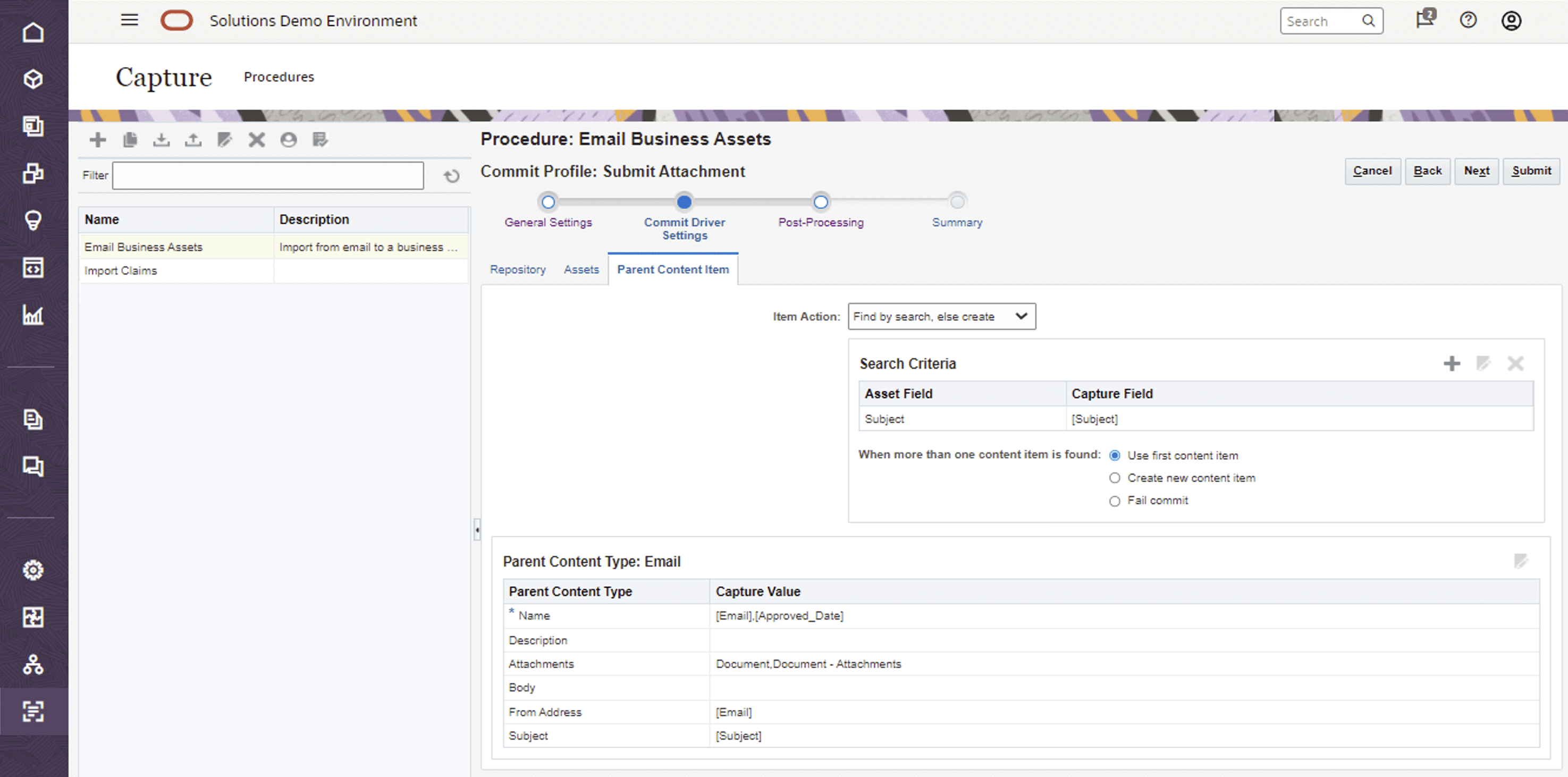This screenshot has width=1568, height=777.
Task: Add a new Search Criteria entry
Action: [1452, 363]
